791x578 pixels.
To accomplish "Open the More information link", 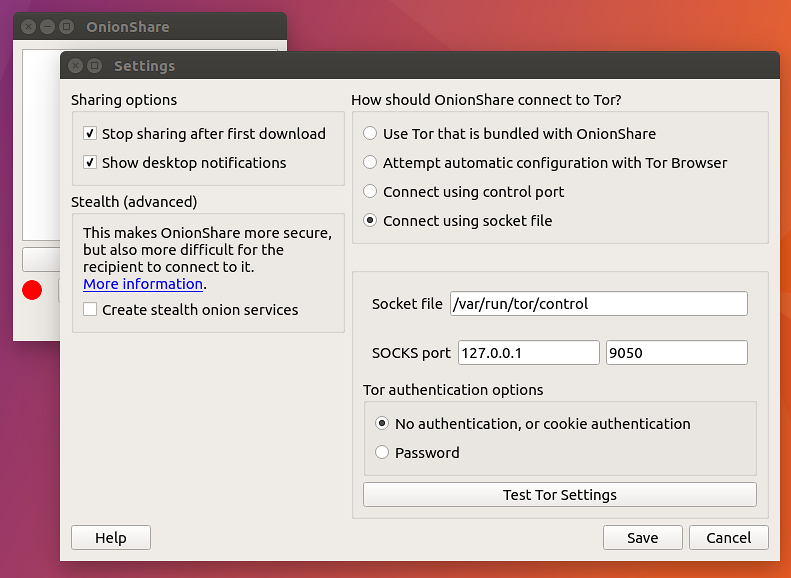I will [143, 284].
